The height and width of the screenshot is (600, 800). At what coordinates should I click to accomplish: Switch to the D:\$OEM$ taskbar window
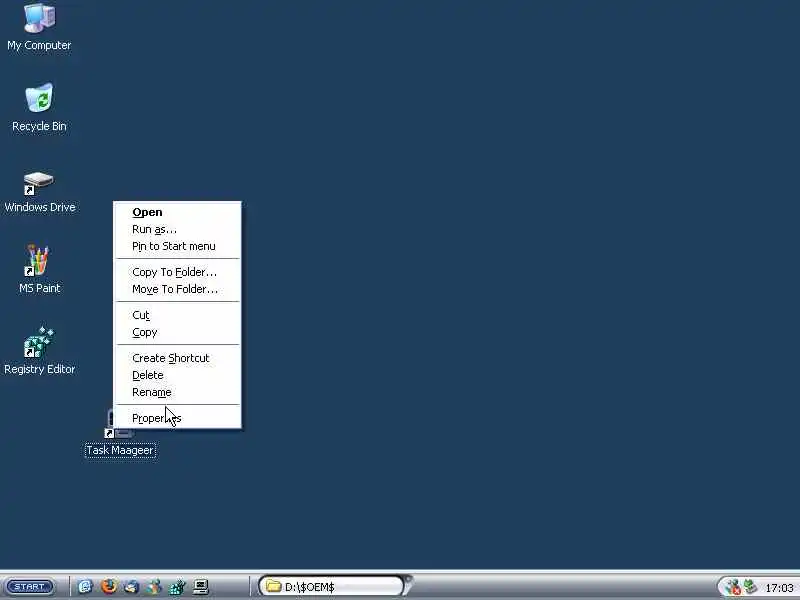tap(334, 586)
